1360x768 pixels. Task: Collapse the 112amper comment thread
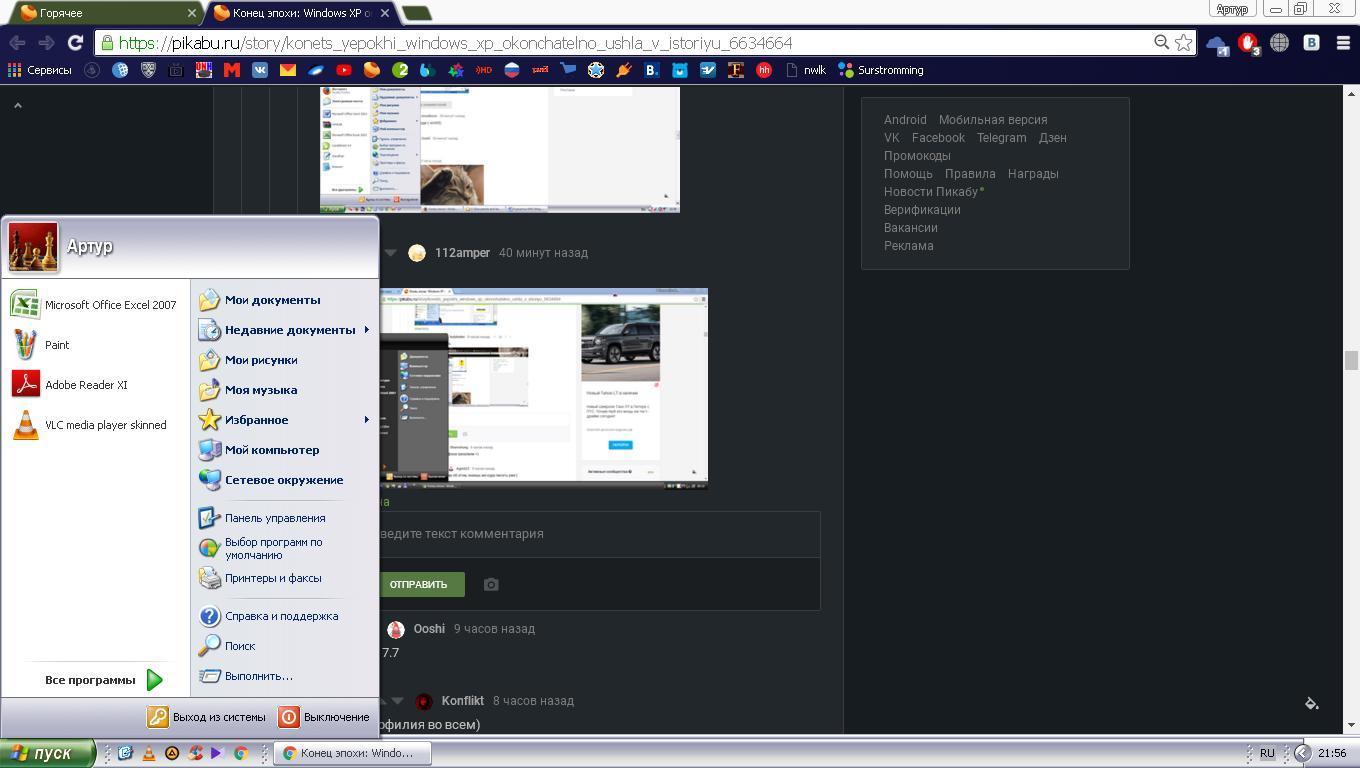(391, 253)
